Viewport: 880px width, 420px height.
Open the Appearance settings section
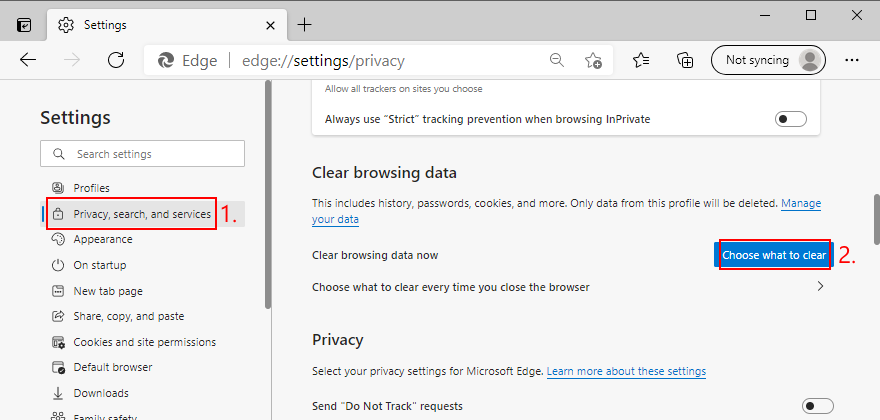(x=103, y=239)
